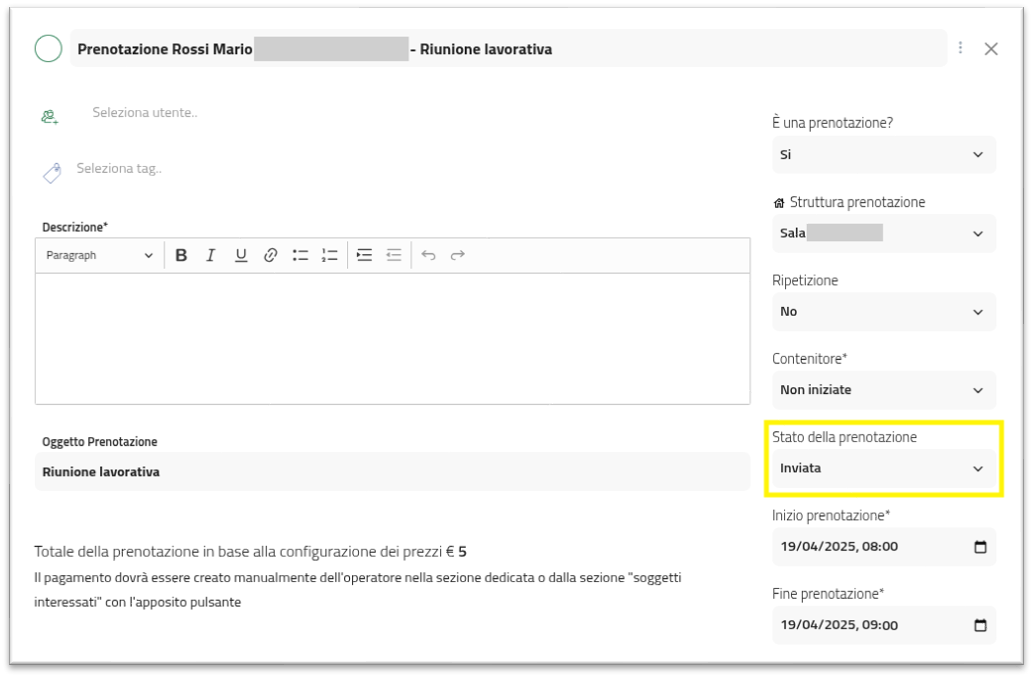Viewport: 1033px width, 677px height.
Task: Toggle underline formatting in editor toolbar
Action: pyautogui.click(x=241, y=255)
